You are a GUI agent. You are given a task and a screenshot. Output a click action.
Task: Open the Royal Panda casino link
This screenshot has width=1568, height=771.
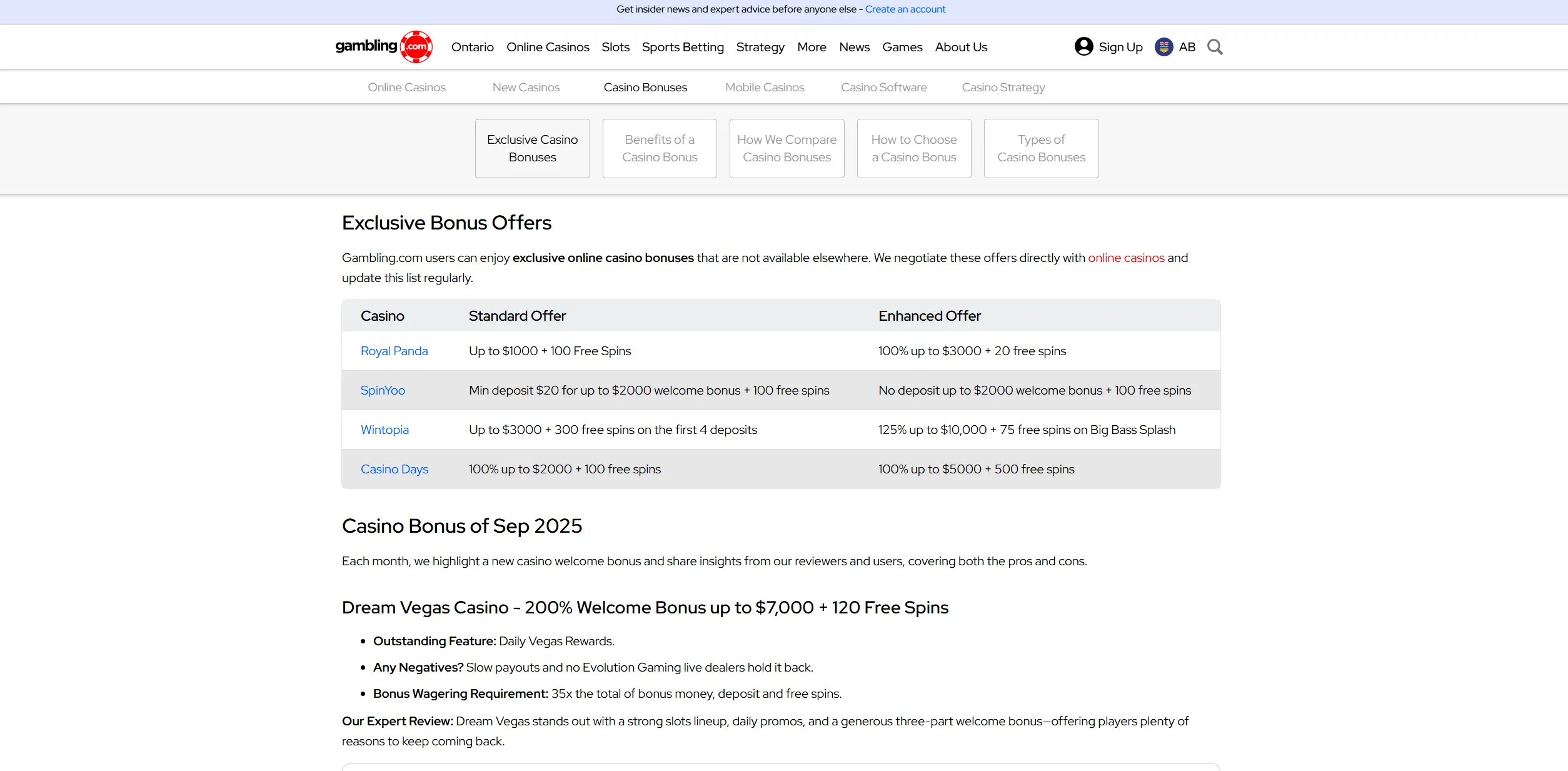click(x=394, y=351)
